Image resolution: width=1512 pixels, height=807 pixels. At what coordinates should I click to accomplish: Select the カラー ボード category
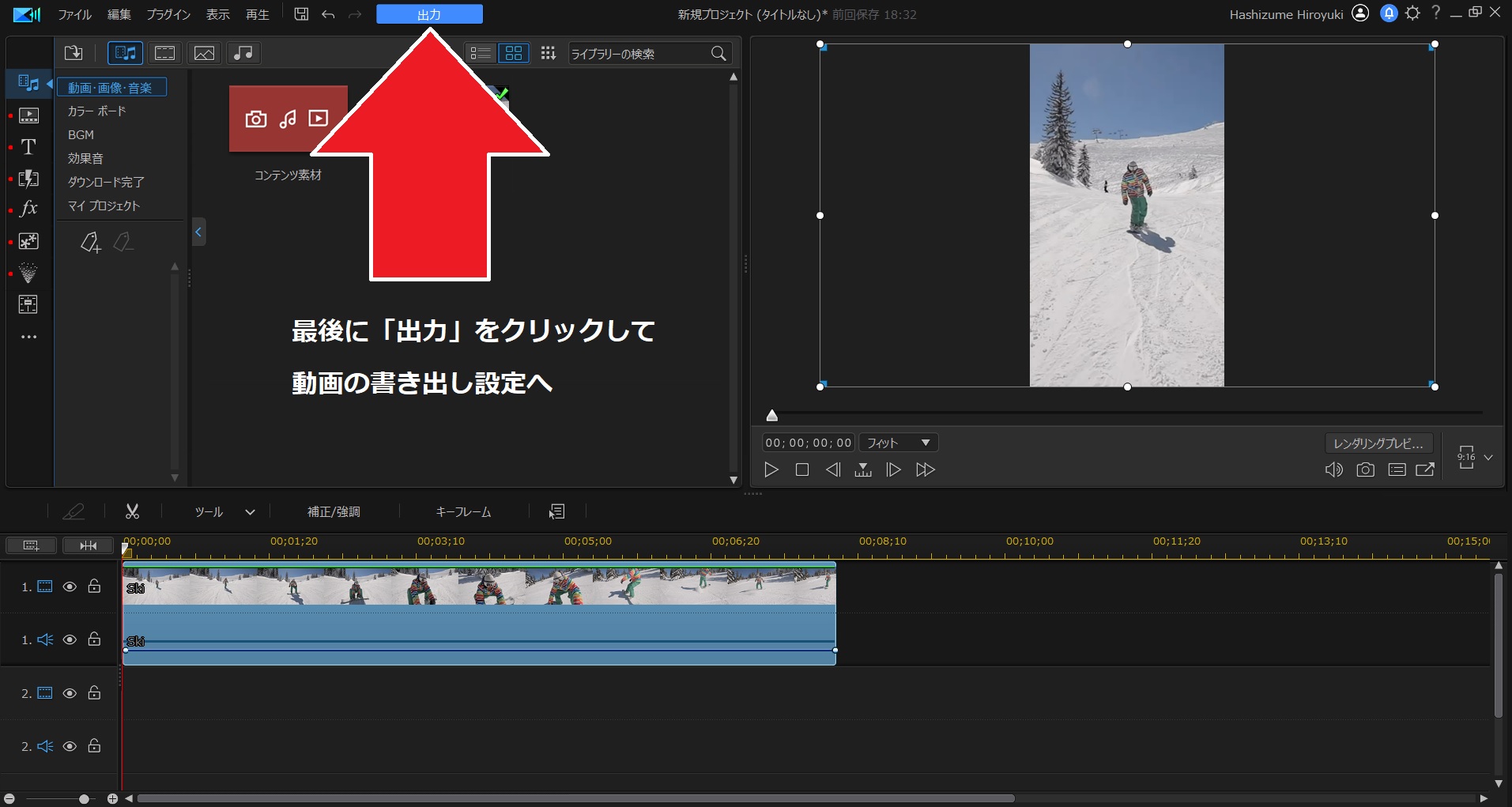(96, 111)
